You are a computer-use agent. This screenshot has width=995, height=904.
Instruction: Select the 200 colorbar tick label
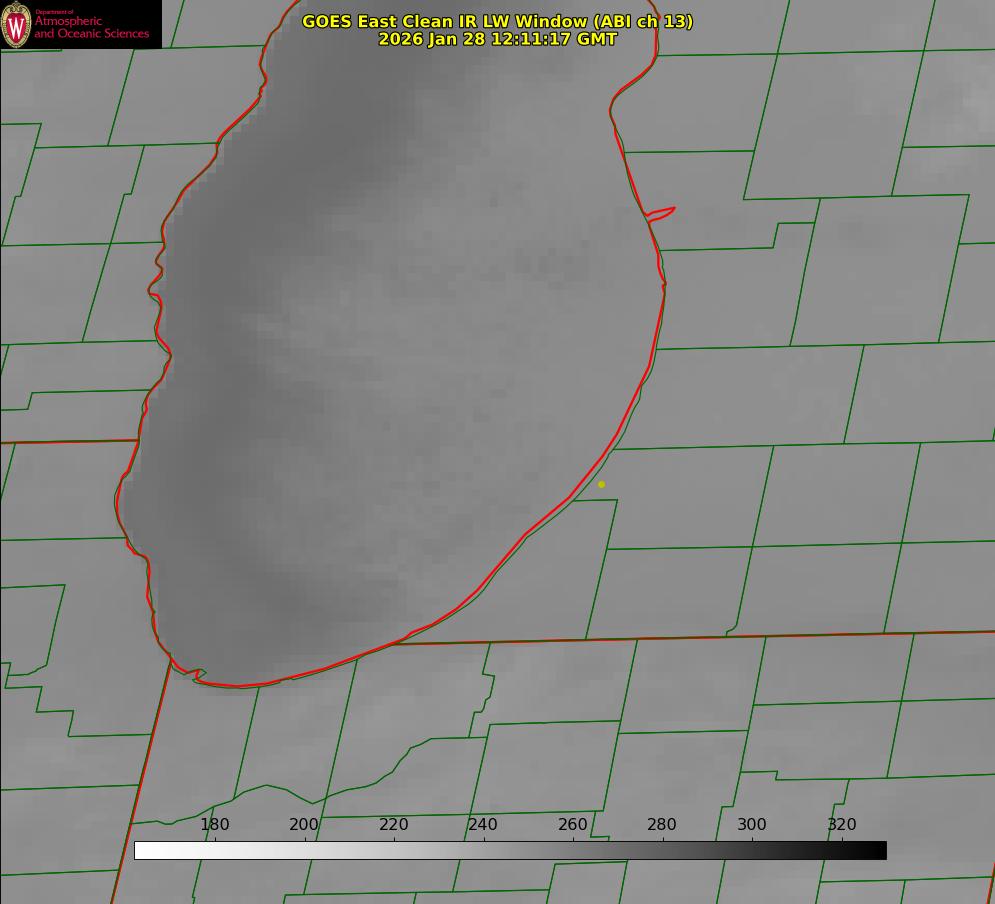(x=304, y=825)
